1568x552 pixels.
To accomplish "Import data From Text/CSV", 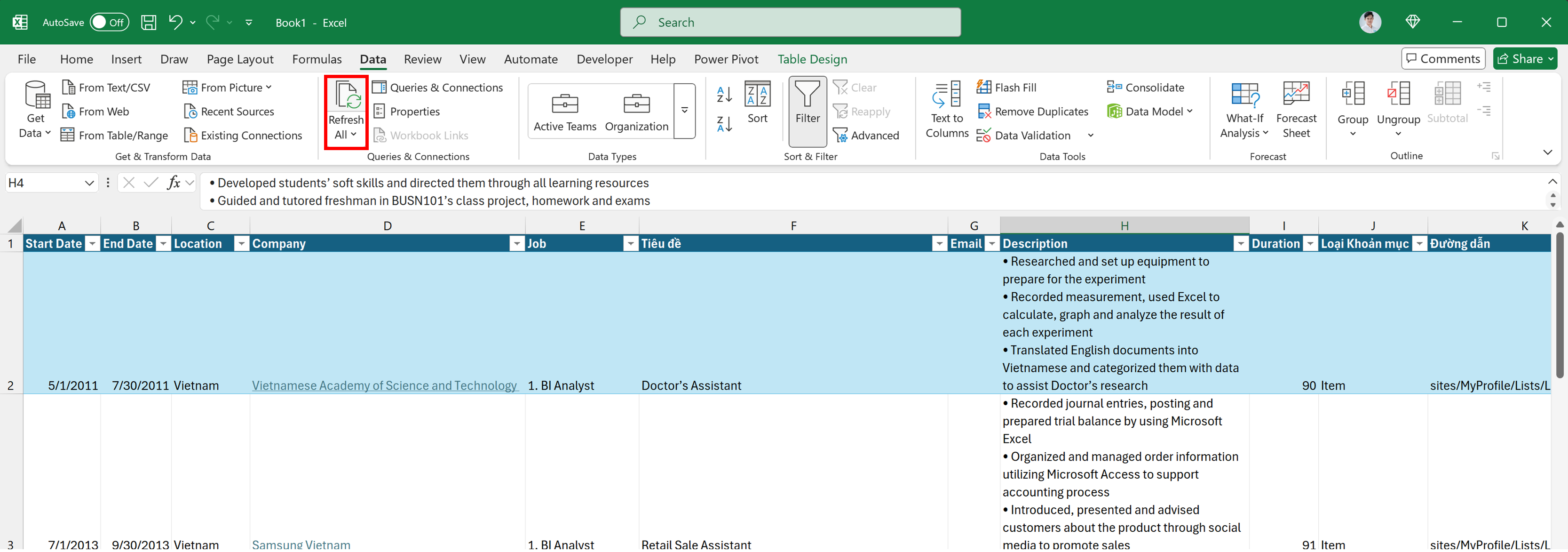I will point(106,88).
